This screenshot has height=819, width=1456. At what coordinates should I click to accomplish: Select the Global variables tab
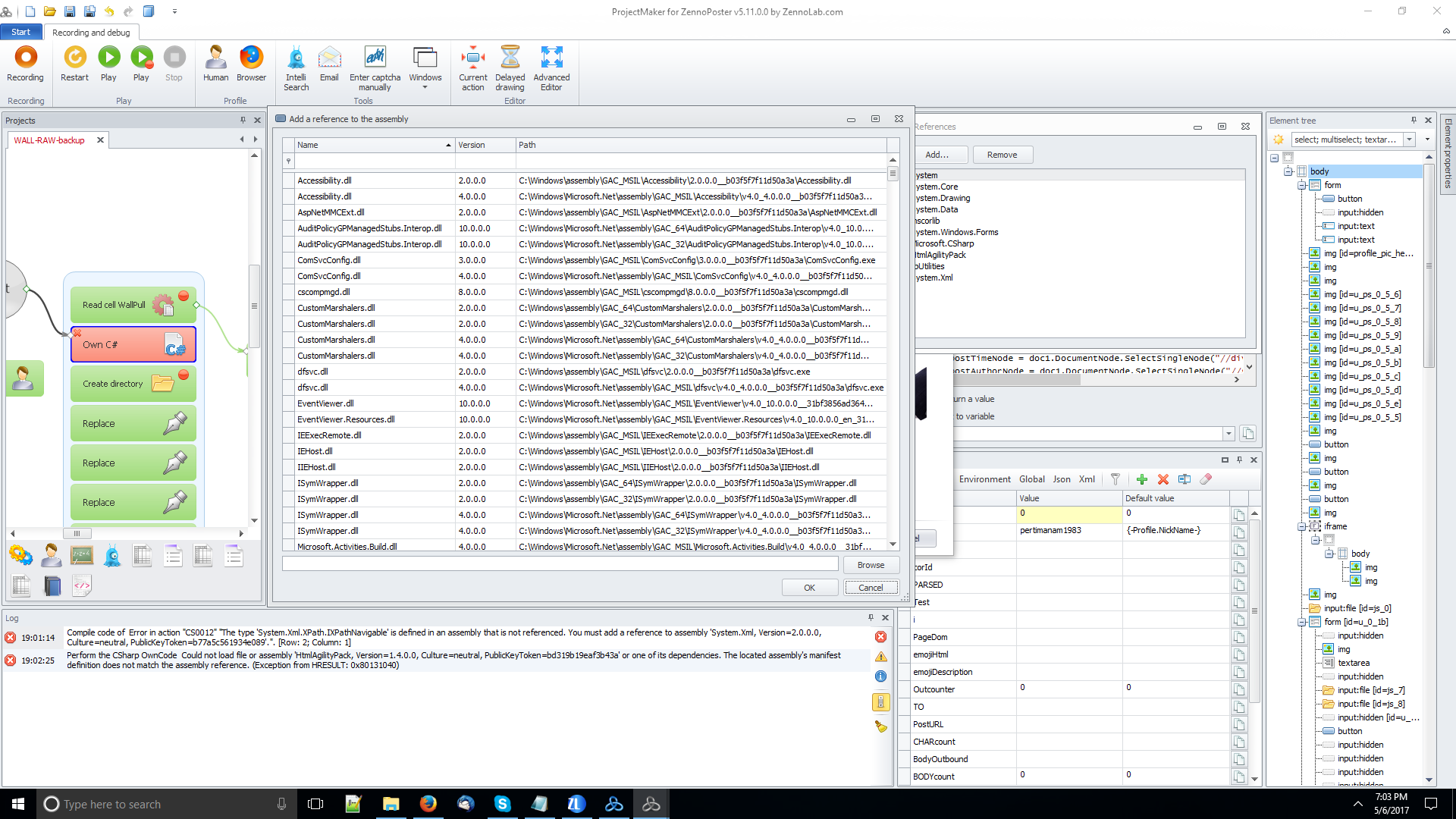coord(1031,479)
